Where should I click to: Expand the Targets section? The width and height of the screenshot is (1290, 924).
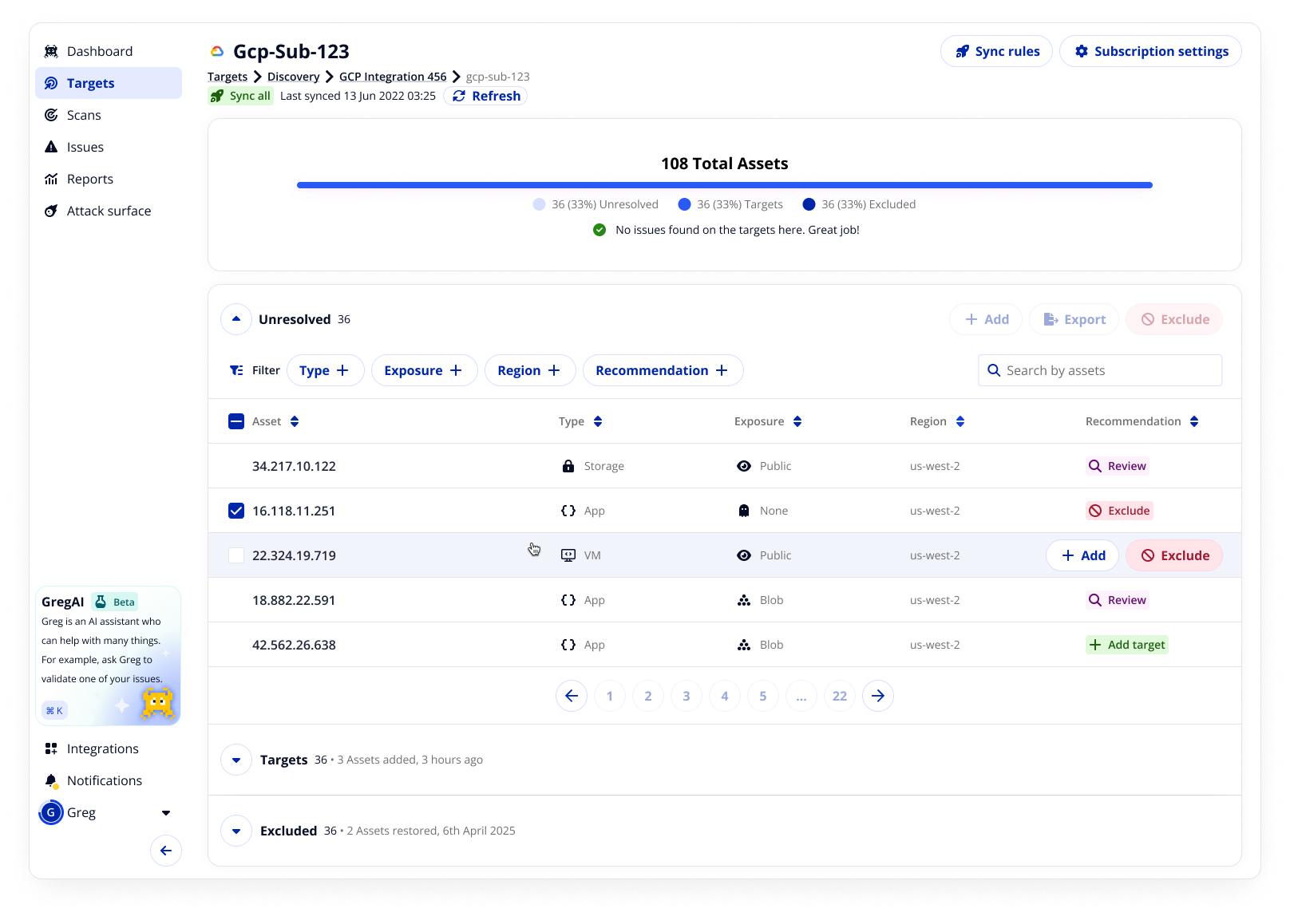236,760
